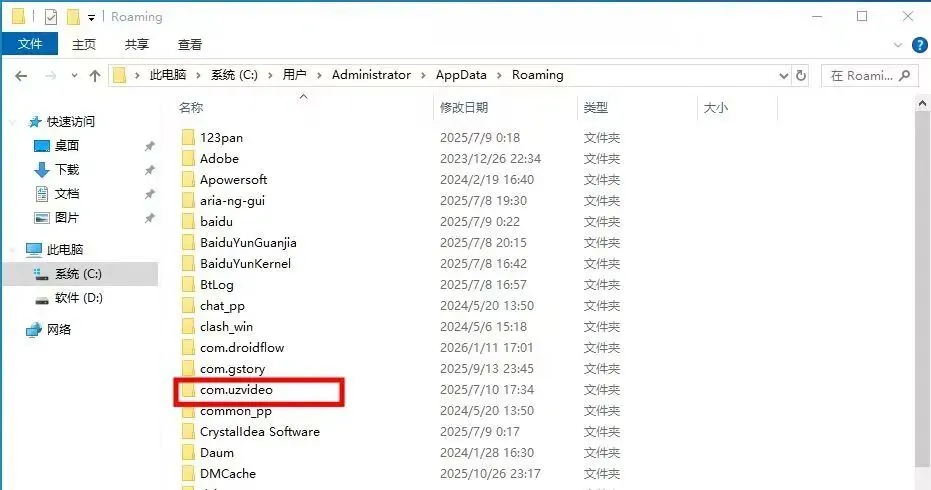Sort by 大小 column header
The image size is (931, 490).
tap(715, 108)
